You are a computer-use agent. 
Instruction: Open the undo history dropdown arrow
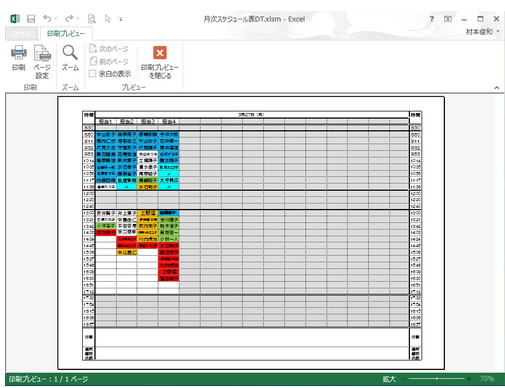[x=56, y=19]
